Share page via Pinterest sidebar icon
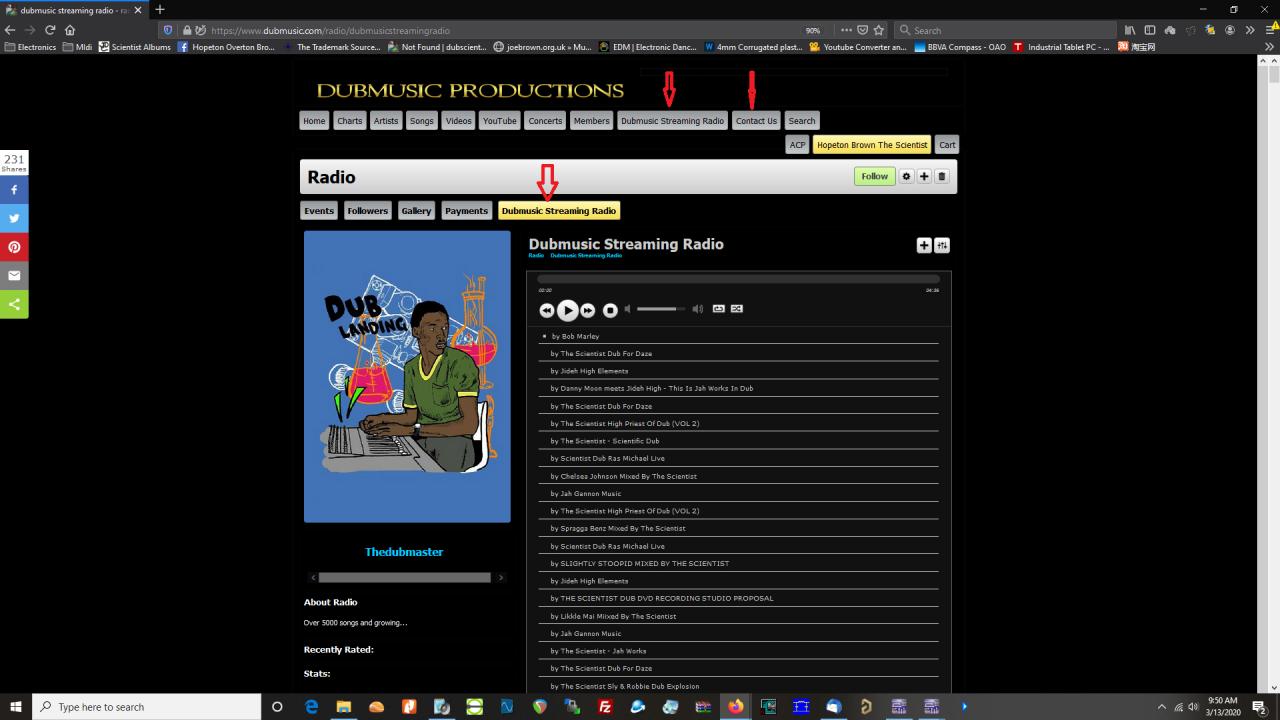Image resolution: width=1280 pixels, height=720 pixels. tap(14, 246)
